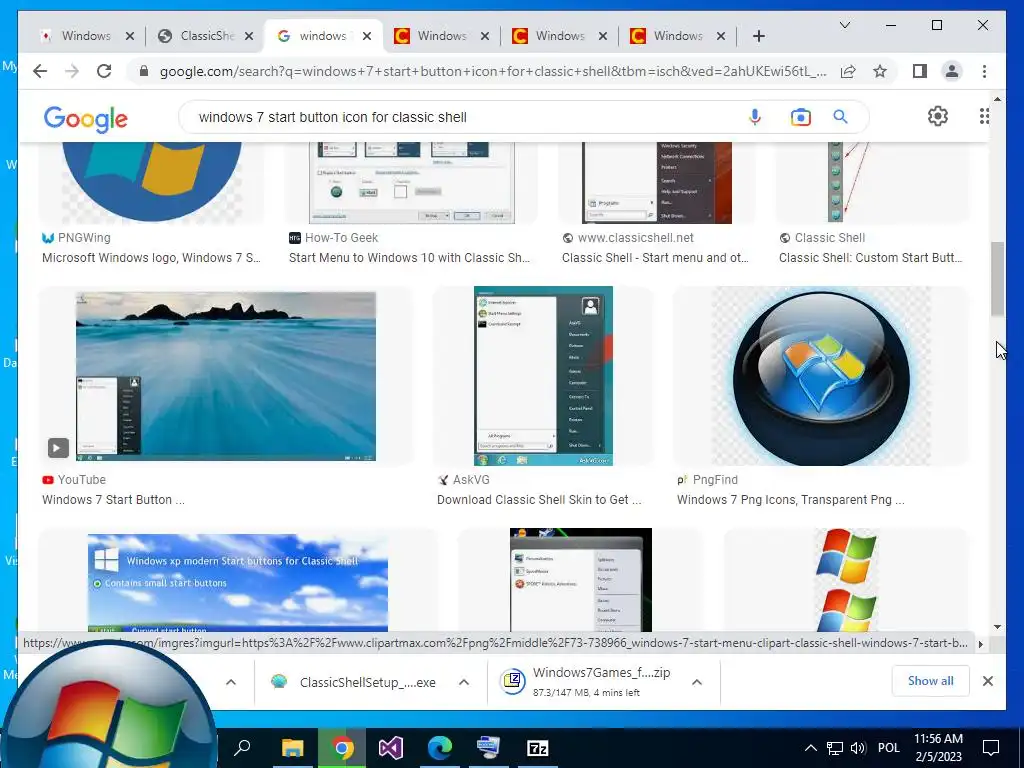Open the network tray icon
Image resolution: width=1024 pixels, height=768 pixels.
click(835, 748)
